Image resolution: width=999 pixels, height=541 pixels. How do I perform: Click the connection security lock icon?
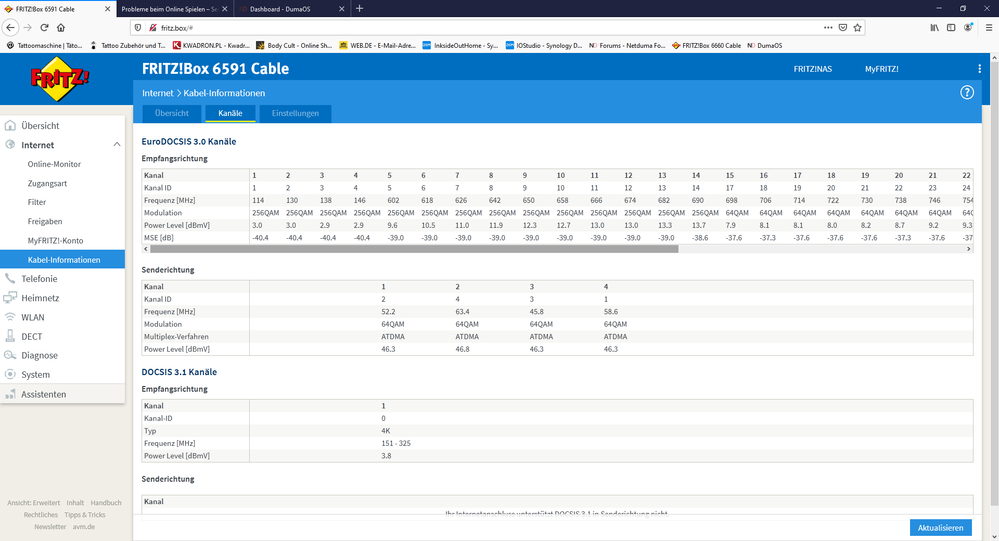(x=153, y=27)
